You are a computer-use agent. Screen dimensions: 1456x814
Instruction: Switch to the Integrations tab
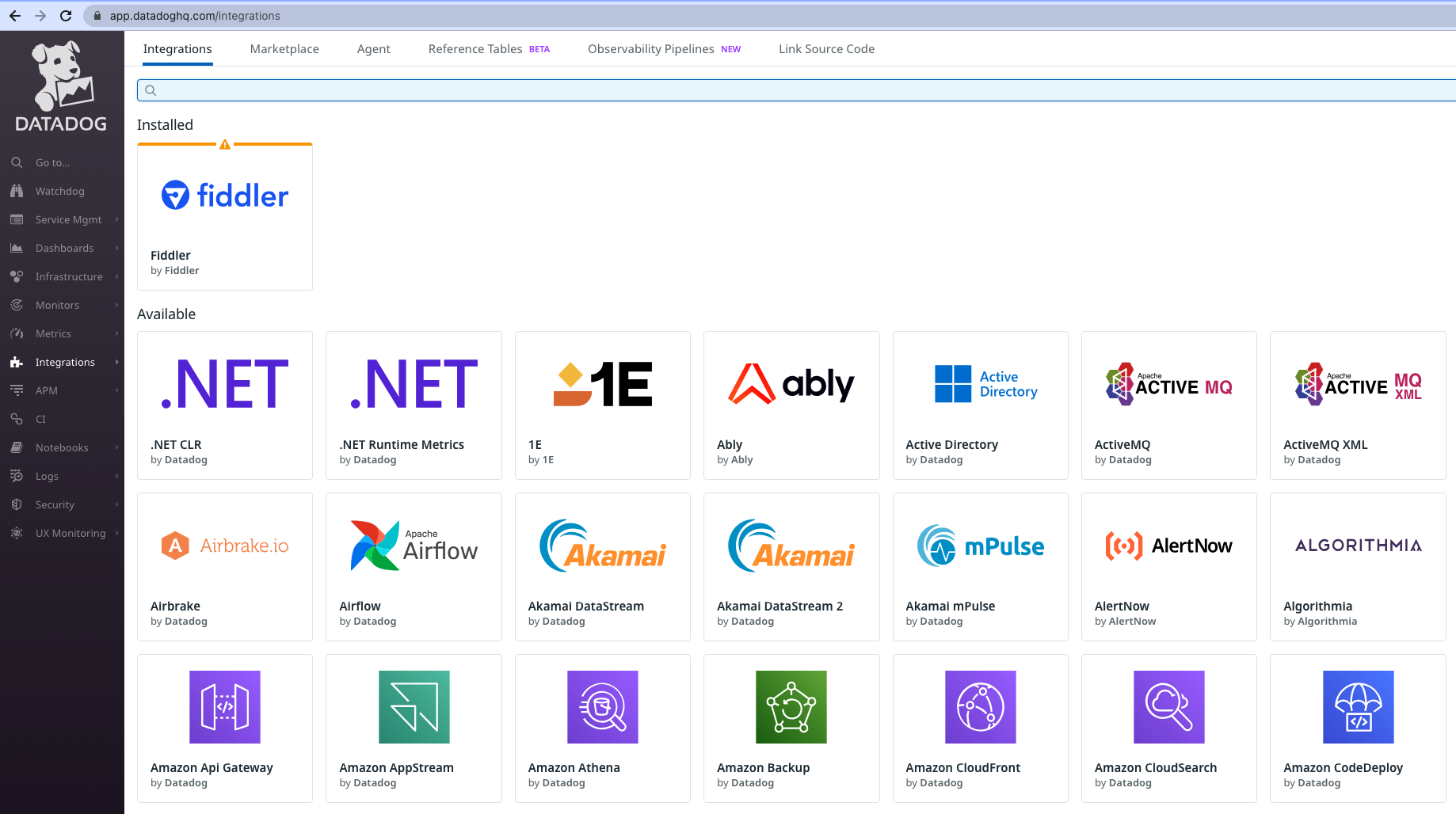pos(177,49)
